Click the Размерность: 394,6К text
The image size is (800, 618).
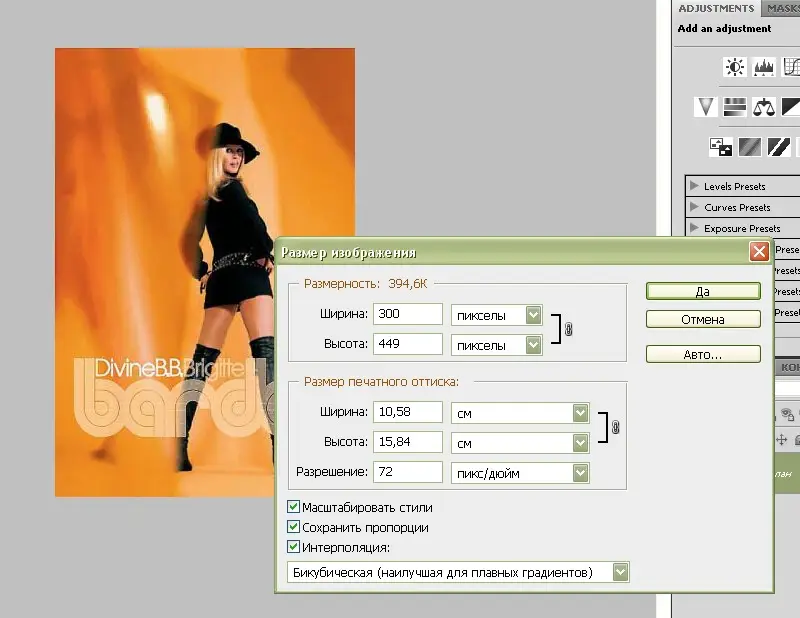(365, 284)
